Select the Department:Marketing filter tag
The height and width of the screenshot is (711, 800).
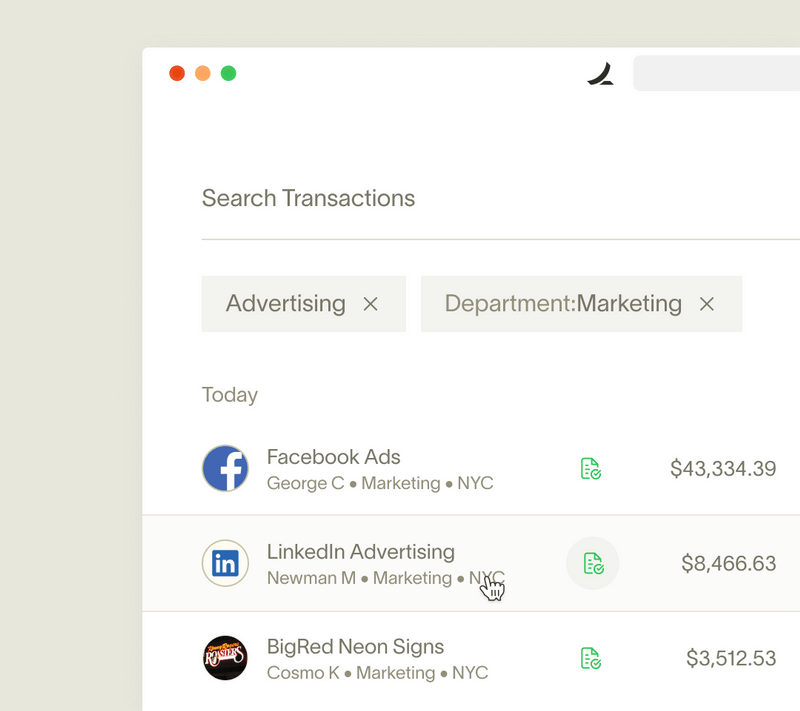coord(562,304)
